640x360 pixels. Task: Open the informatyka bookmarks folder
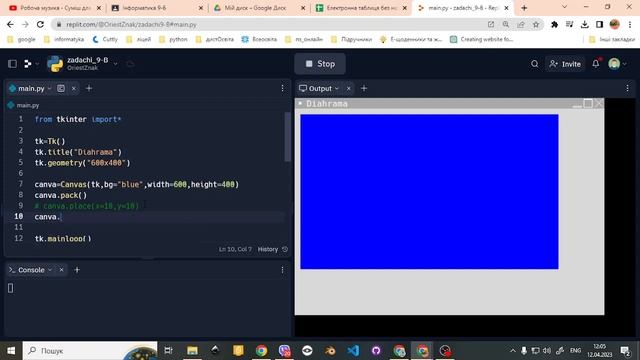click(x=64, y=39)
